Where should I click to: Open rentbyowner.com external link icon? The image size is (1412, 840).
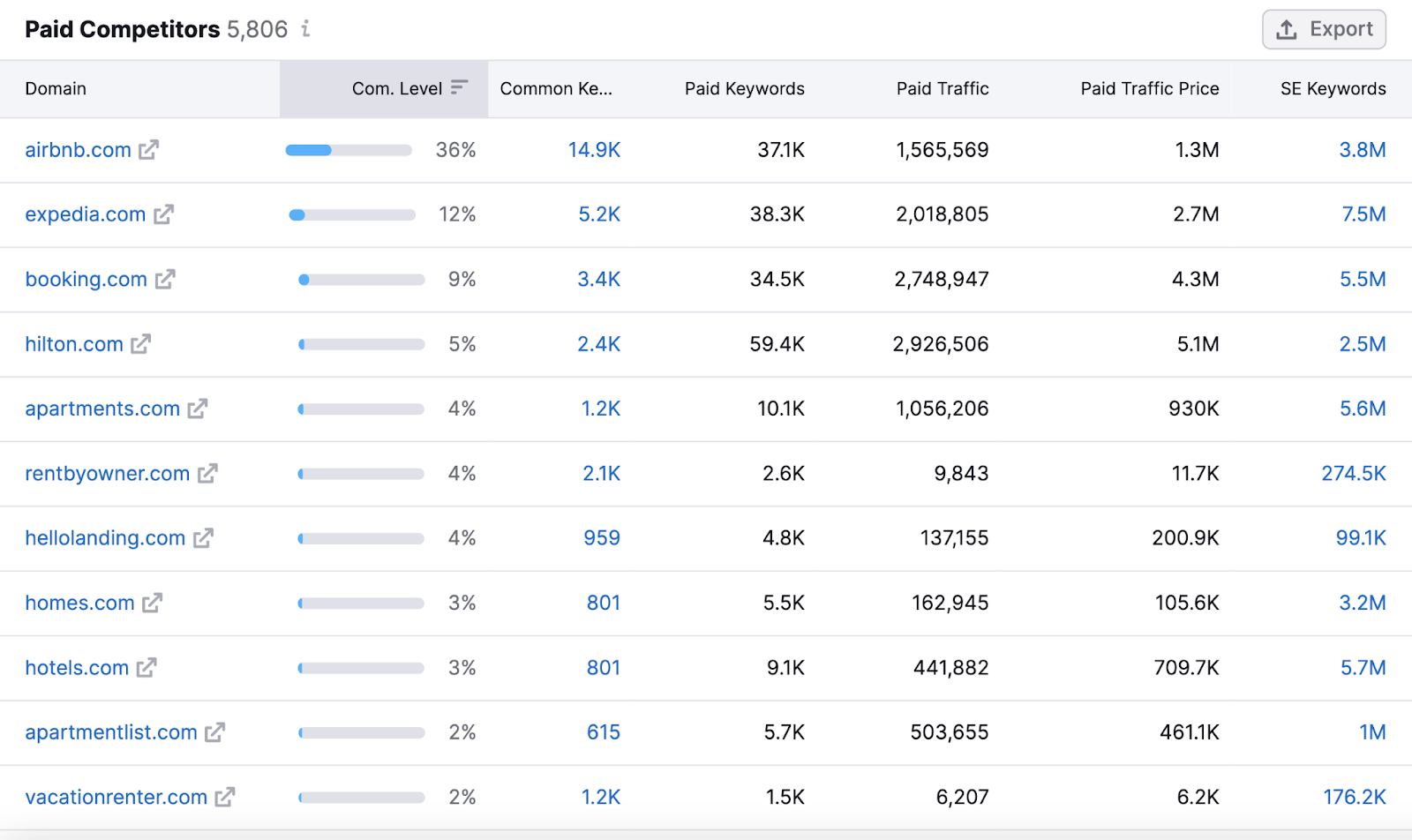(207, 474)
